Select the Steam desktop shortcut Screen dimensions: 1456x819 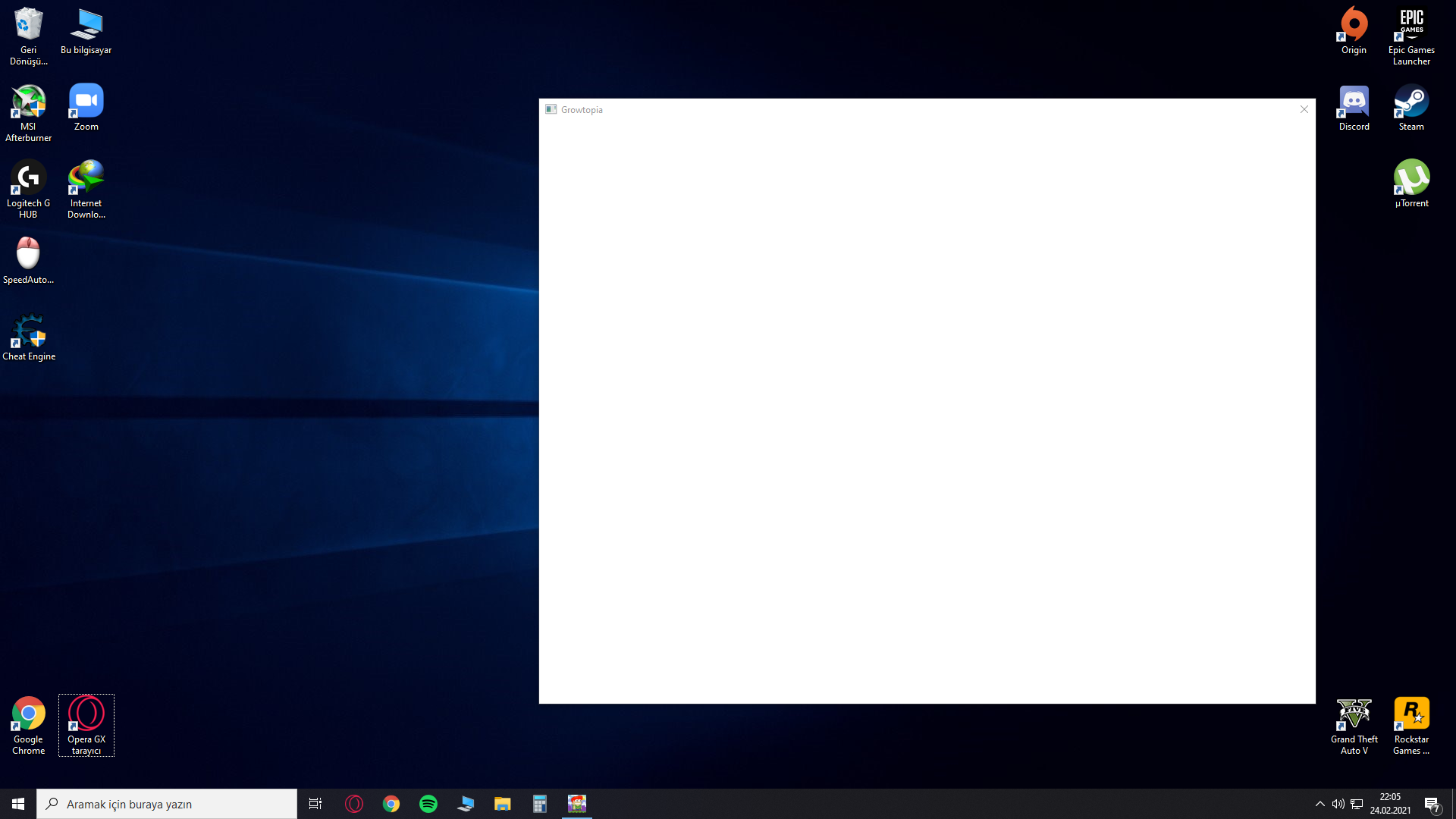click(1411, 108)
